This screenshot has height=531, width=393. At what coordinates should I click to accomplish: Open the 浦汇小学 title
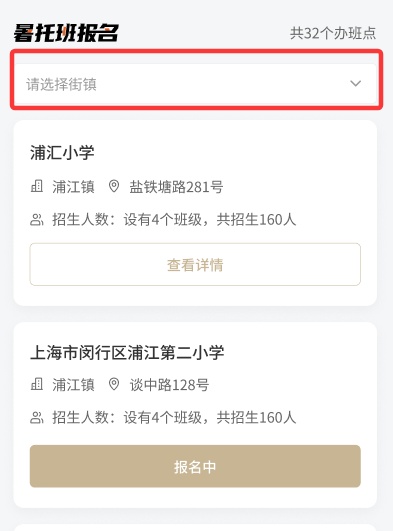click(62, 152)
